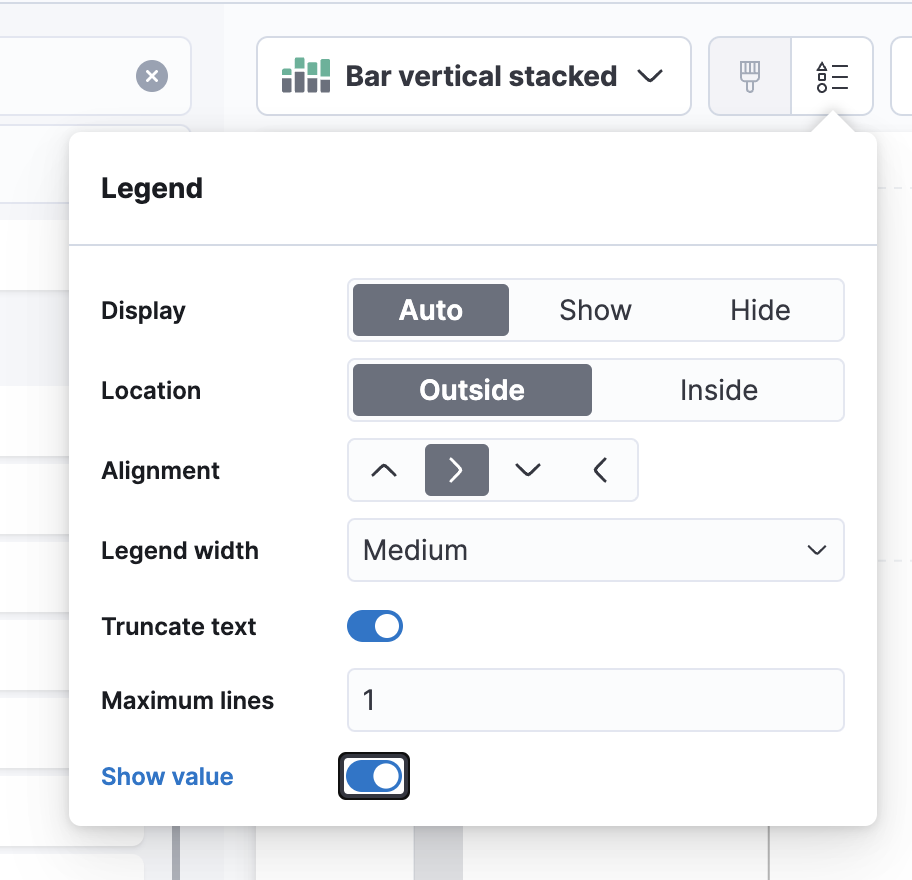Image resolution: width=912 pixels, height=880 pixels.
Task: Turn off the Show value toggle
Action: (x=373, y=776)
